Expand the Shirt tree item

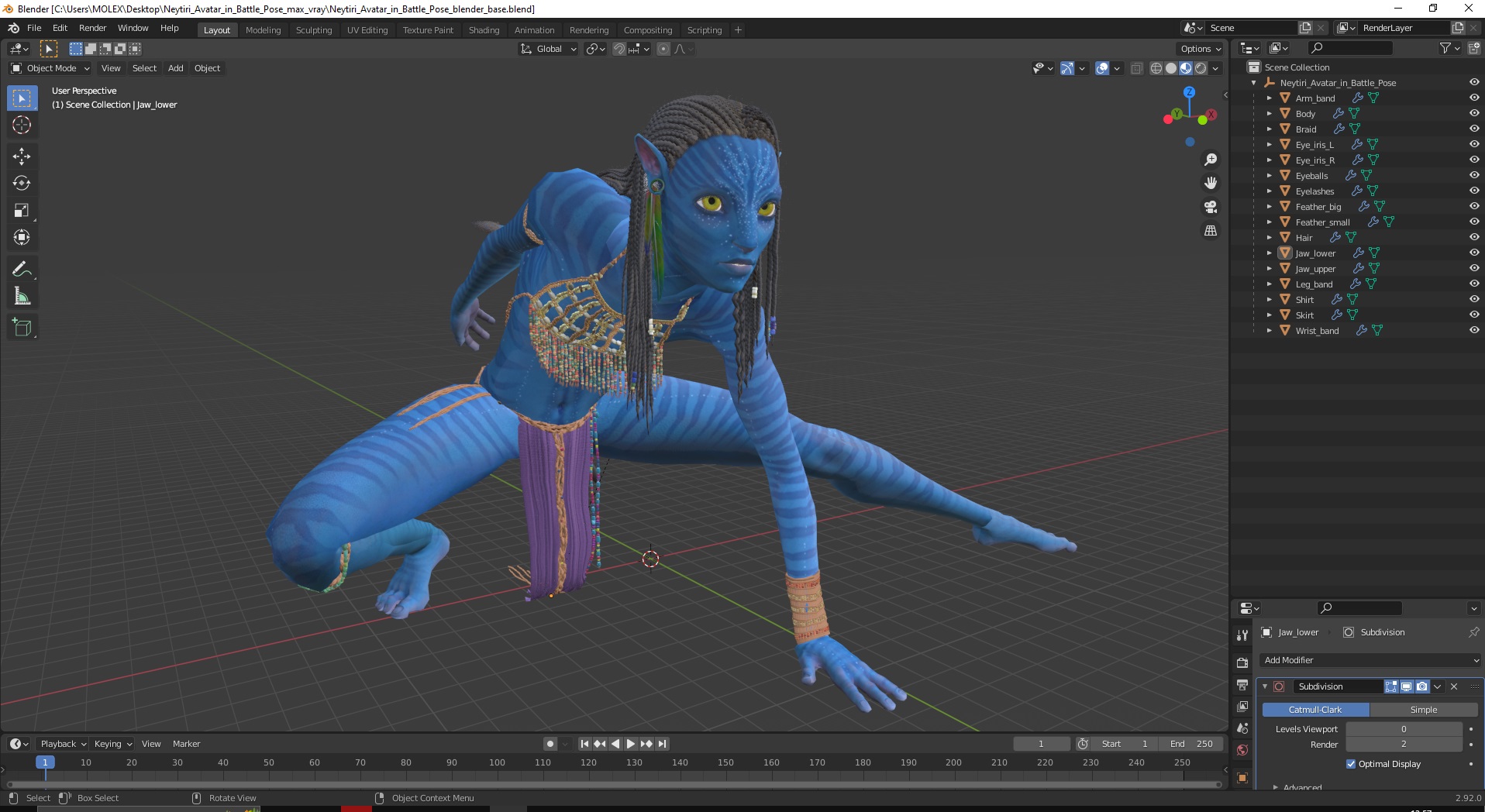click(1269, 300)
